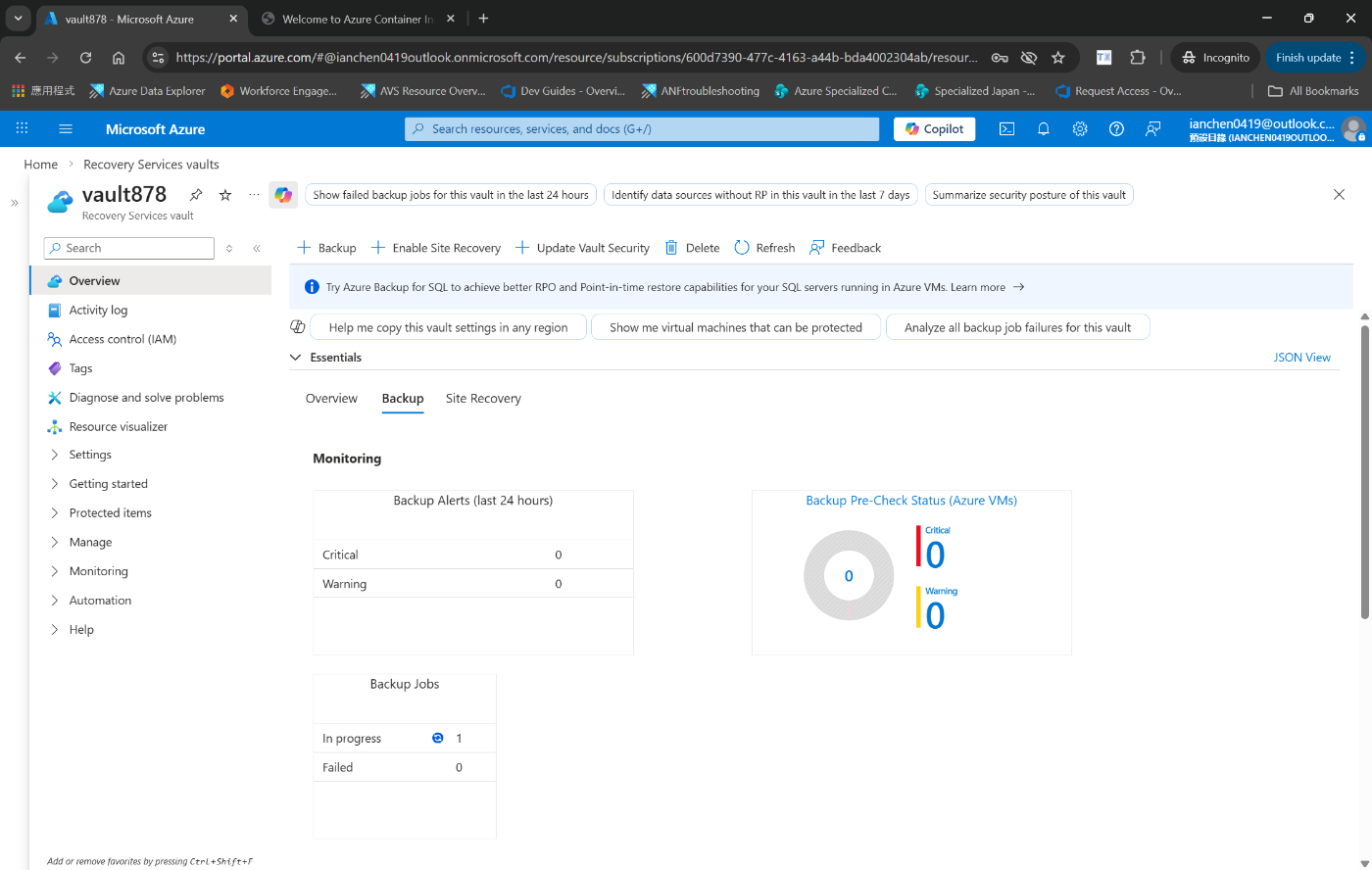Screen dimensions: 1372x870
Task: Click the Home breadcrumb link
Action: (x=41, y=165)
